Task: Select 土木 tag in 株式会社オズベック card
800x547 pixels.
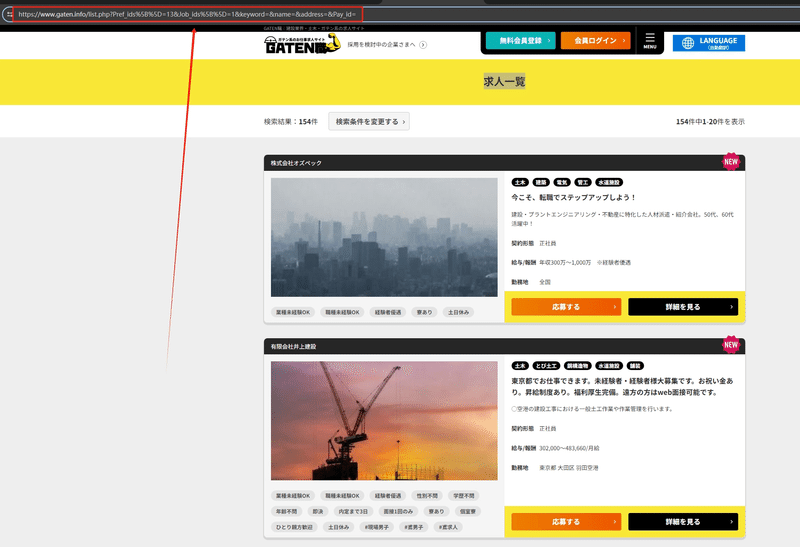Action: point(520,182)
